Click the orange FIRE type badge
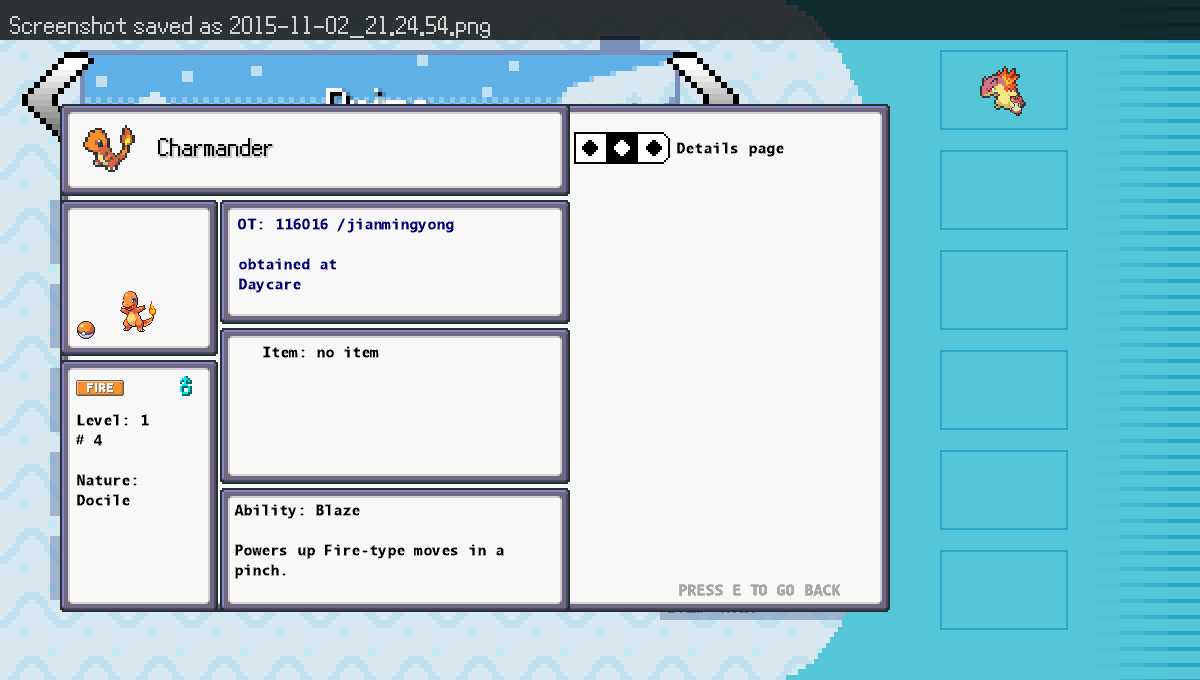Image resolution: width=1200 pixels, height=680 pixels. pos(100,388)
